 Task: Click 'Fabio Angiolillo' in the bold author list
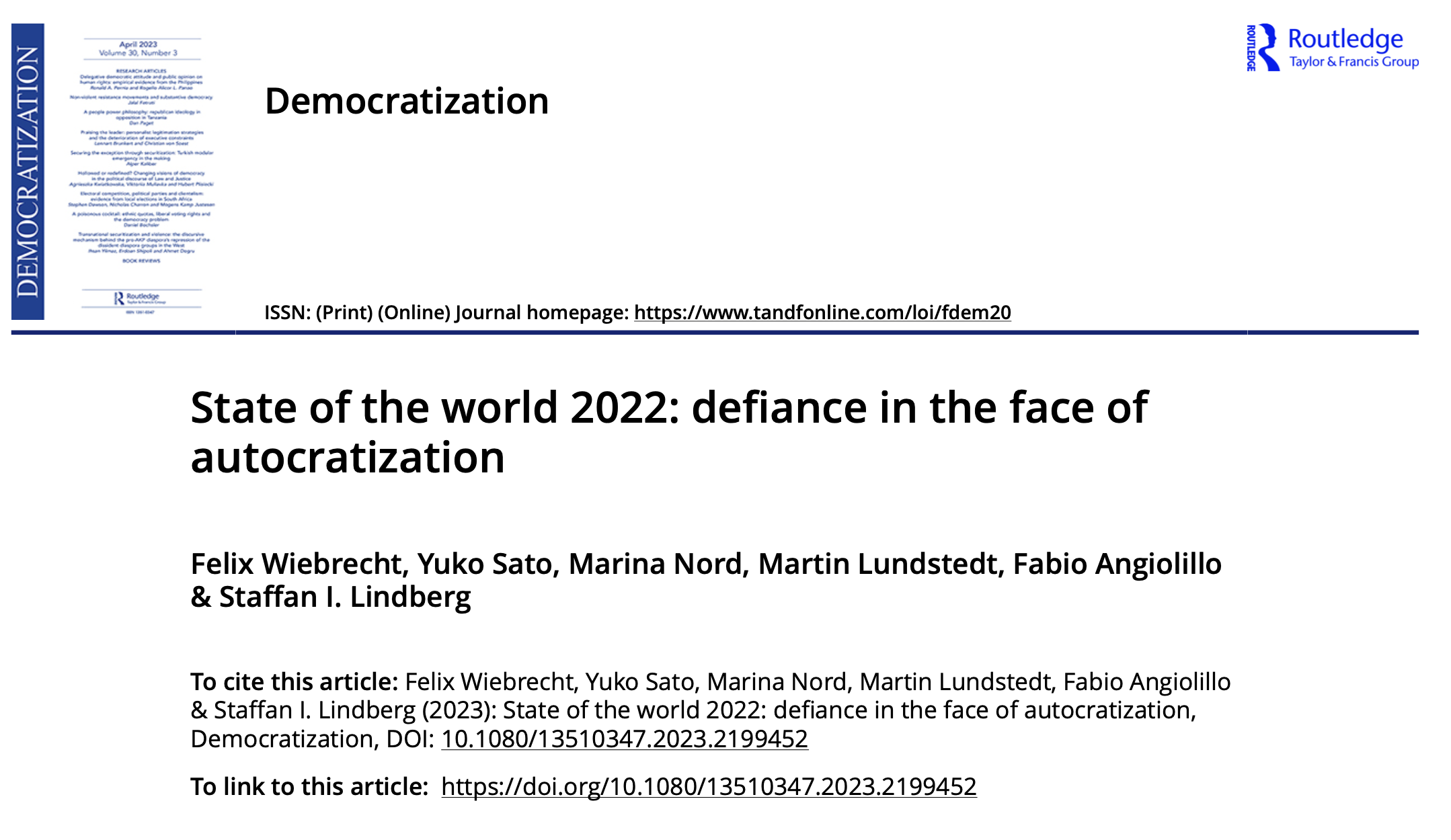tap(1117, 564)
